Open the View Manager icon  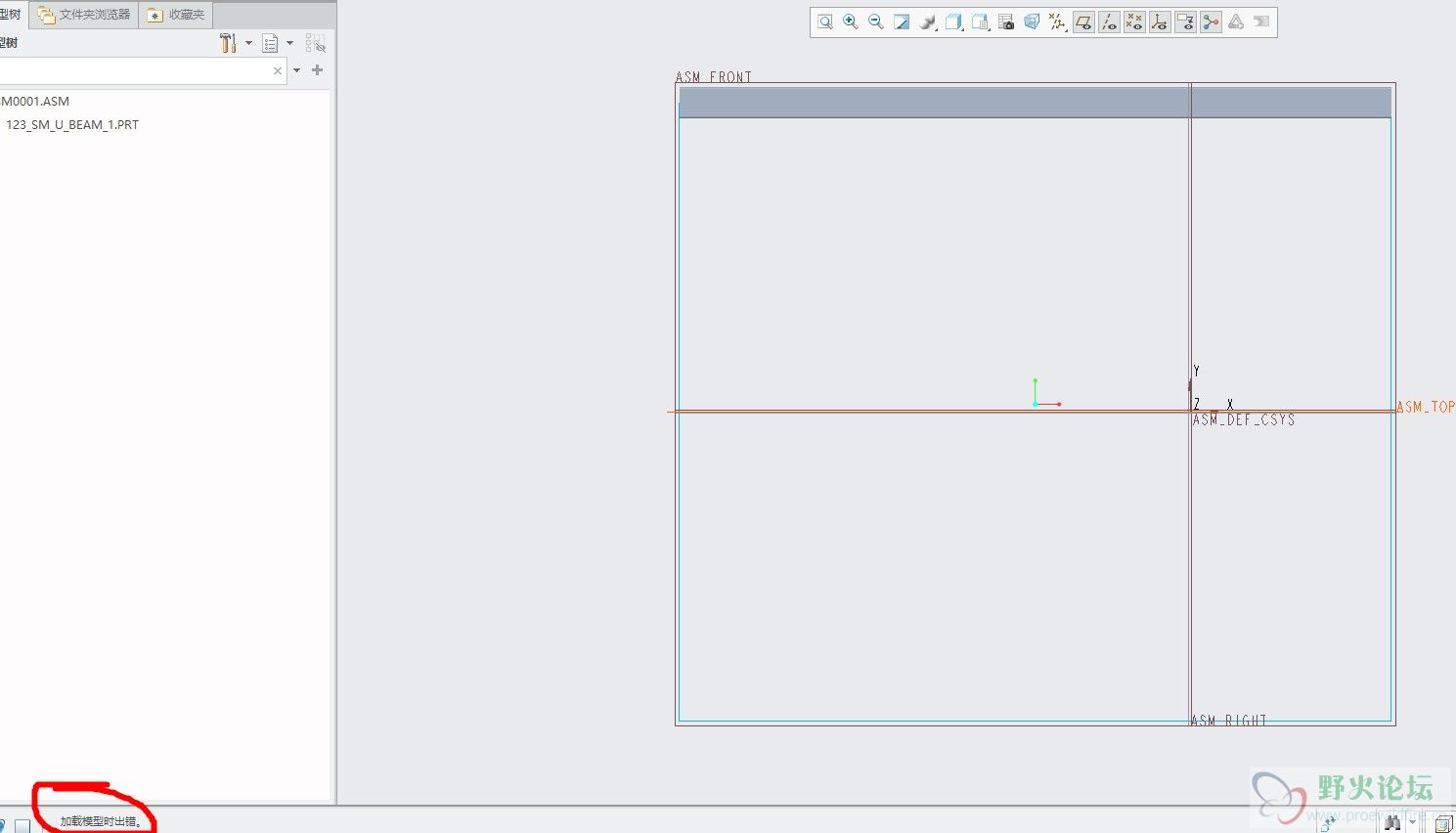(x=981, y=22)
